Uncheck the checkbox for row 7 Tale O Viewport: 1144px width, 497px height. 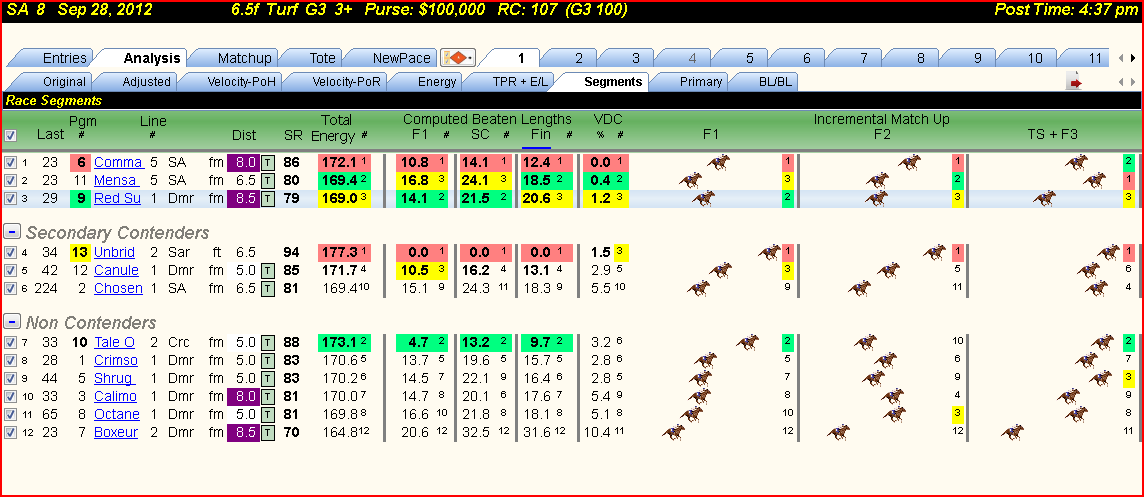click(10, 342)
